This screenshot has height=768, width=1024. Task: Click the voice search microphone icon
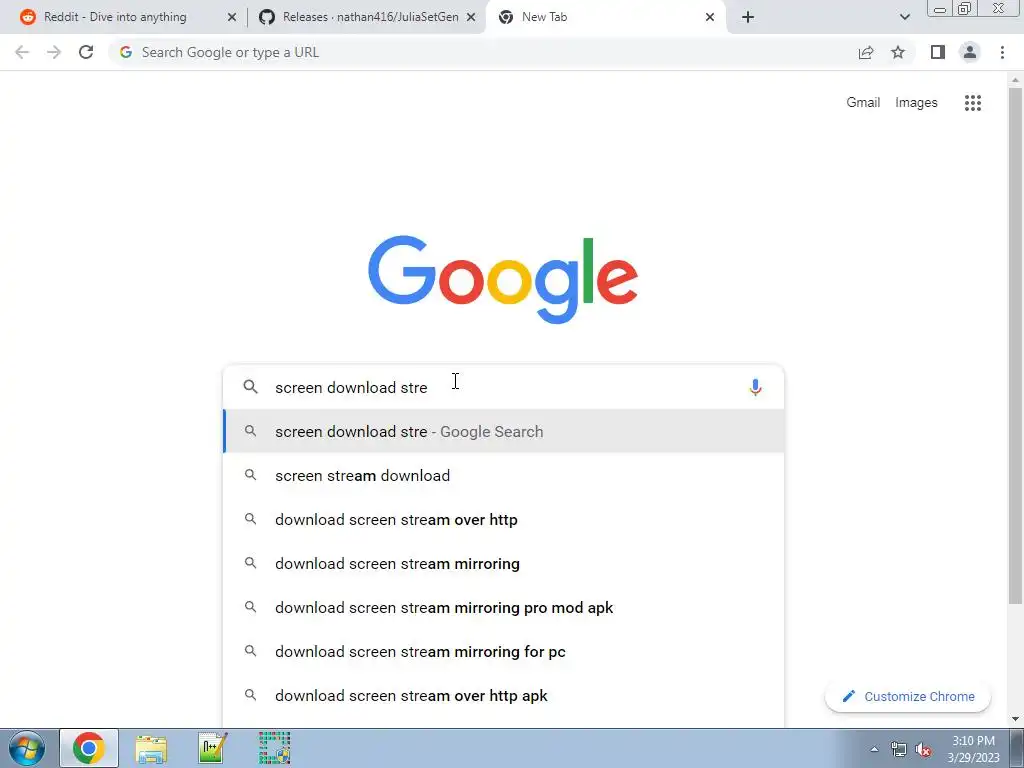tap(755, 387)
